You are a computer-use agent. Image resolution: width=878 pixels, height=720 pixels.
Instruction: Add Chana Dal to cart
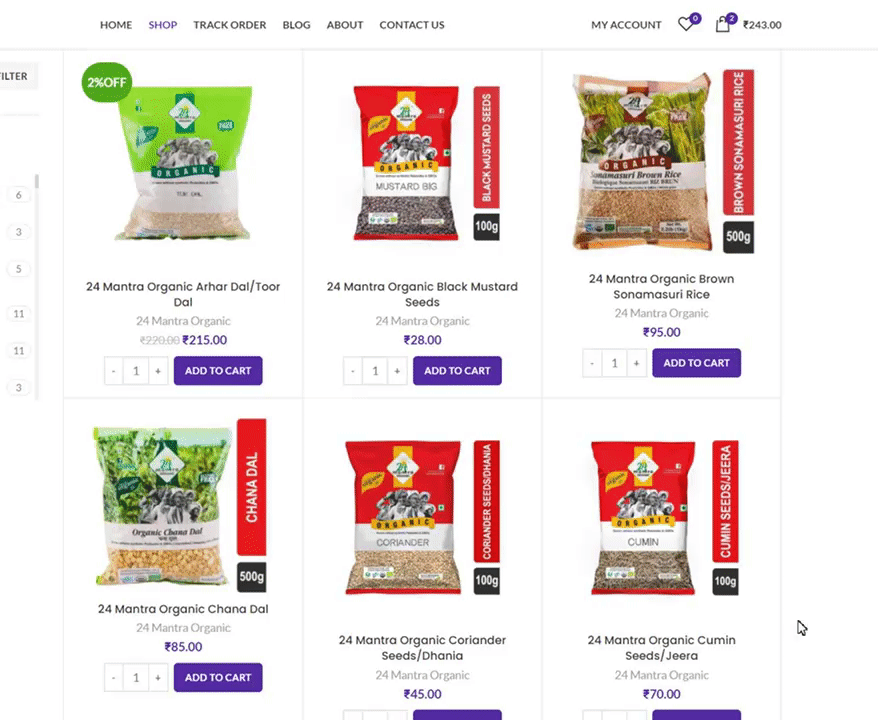(x=218, y=677)
